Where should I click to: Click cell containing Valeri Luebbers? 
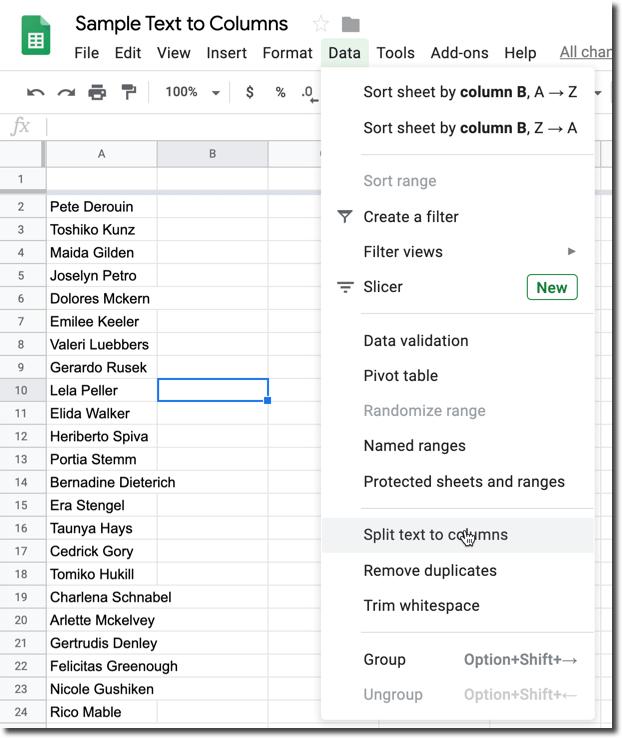(102, 345)
